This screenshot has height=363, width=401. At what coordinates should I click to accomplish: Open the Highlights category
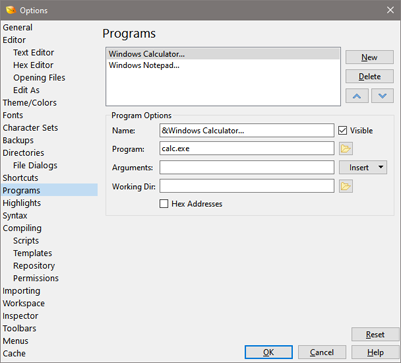coord(22,203)
